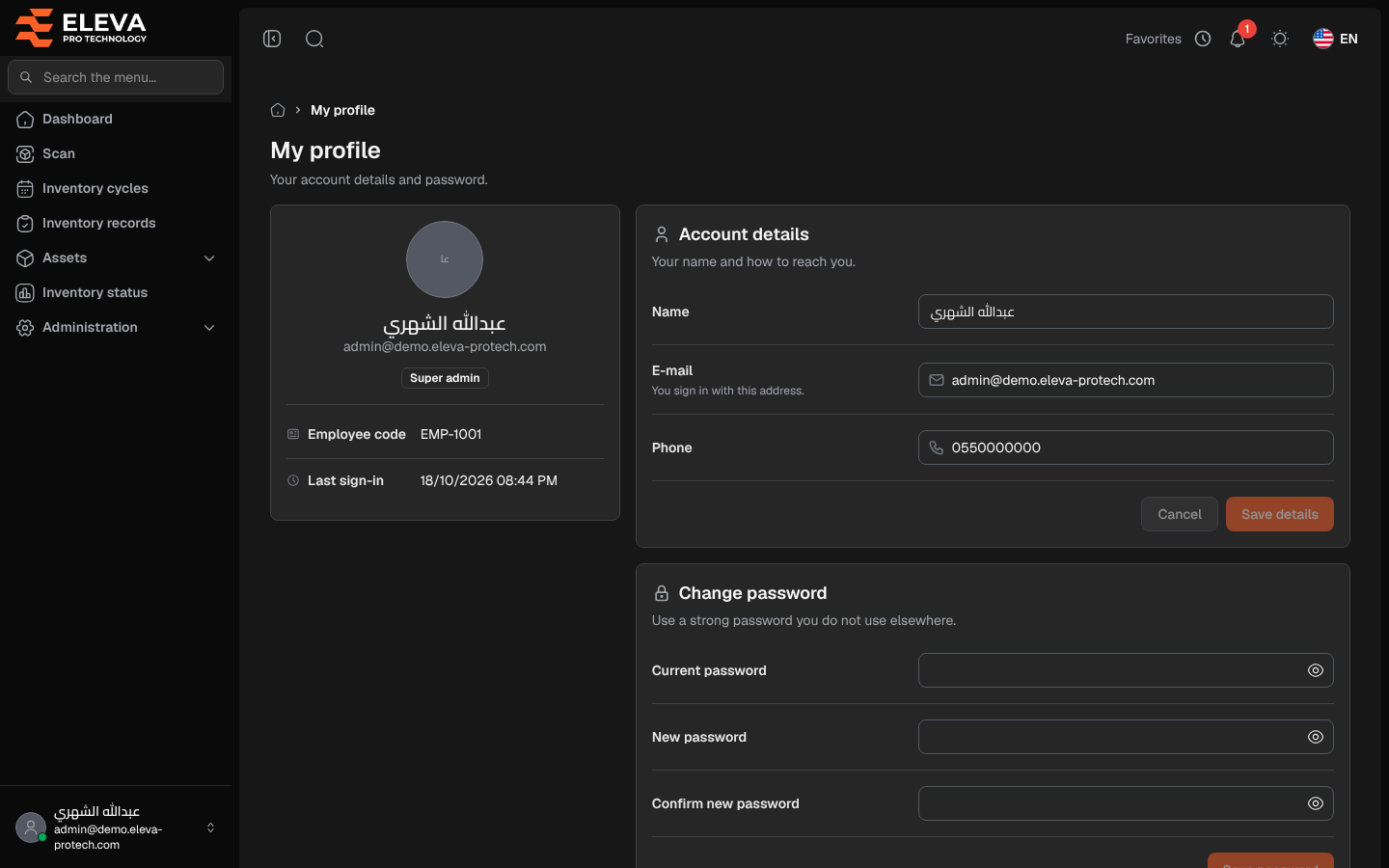
Task: Click the Cancel button
Action: [x=1180, y=514]
